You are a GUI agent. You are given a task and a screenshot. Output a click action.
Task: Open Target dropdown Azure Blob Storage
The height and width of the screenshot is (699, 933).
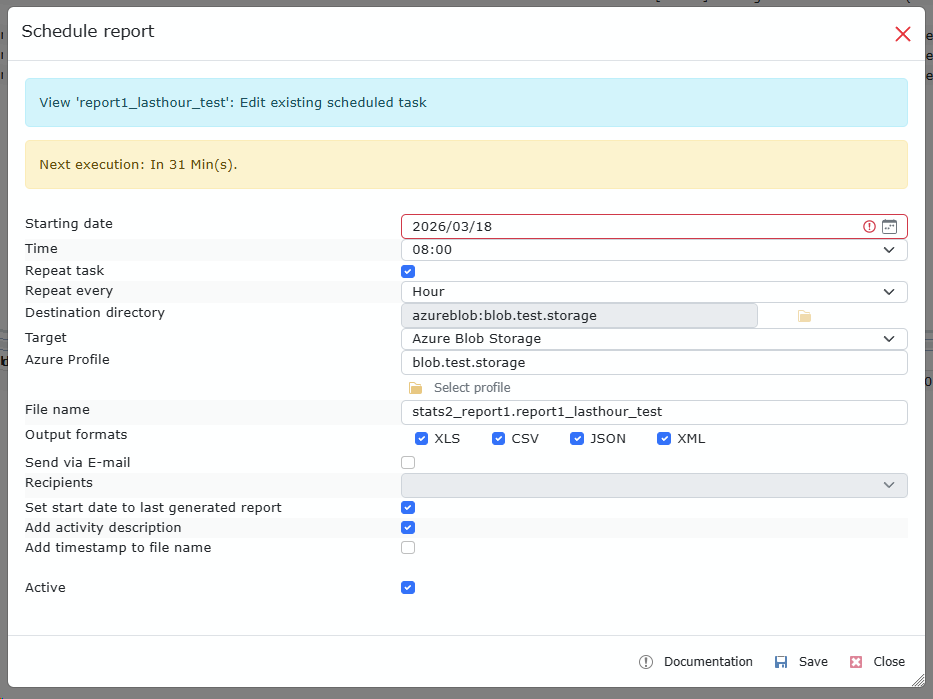(653, 339)
